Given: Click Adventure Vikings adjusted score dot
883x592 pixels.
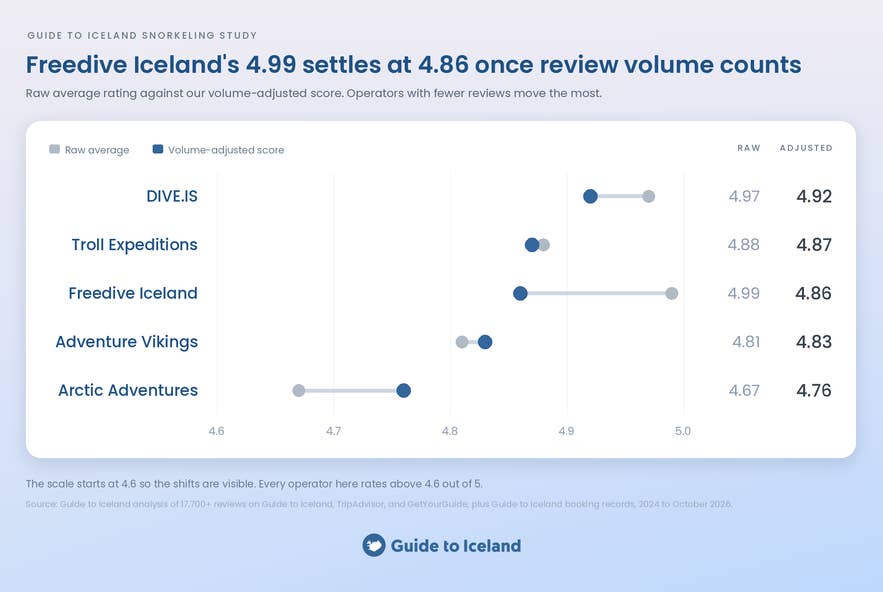Looking at the screenshot, I should [x=485, y=342].
